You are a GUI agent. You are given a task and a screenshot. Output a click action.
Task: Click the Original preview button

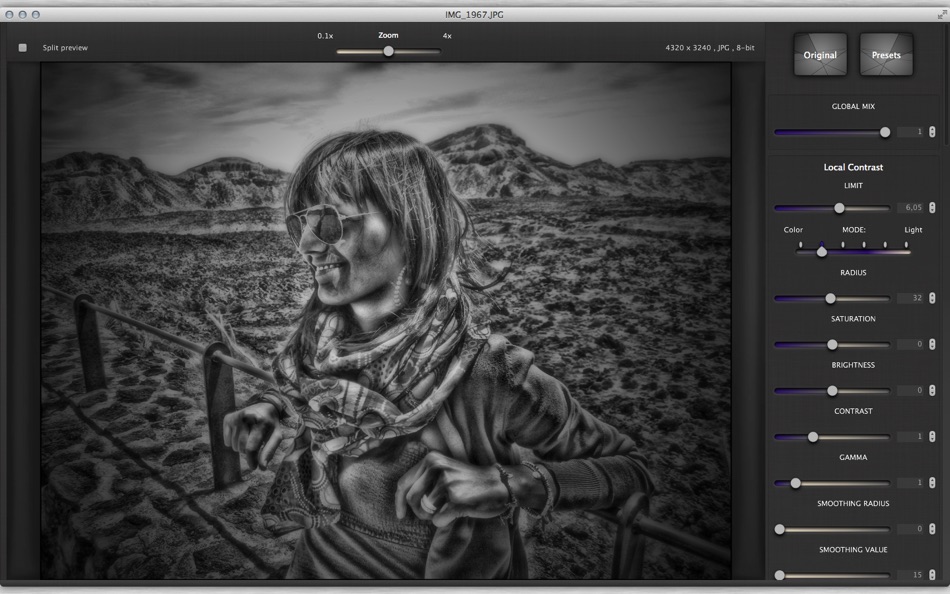(x=819, y=55)
